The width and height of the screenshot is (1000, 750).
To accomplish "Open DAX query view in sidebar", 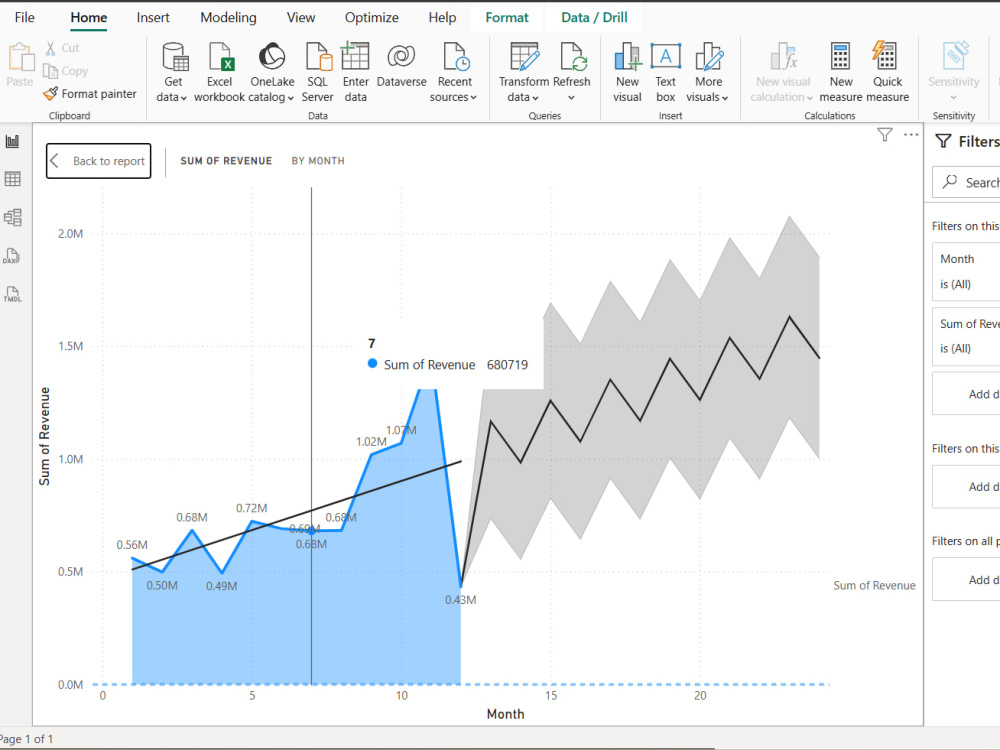I will (x=11, y=256).
